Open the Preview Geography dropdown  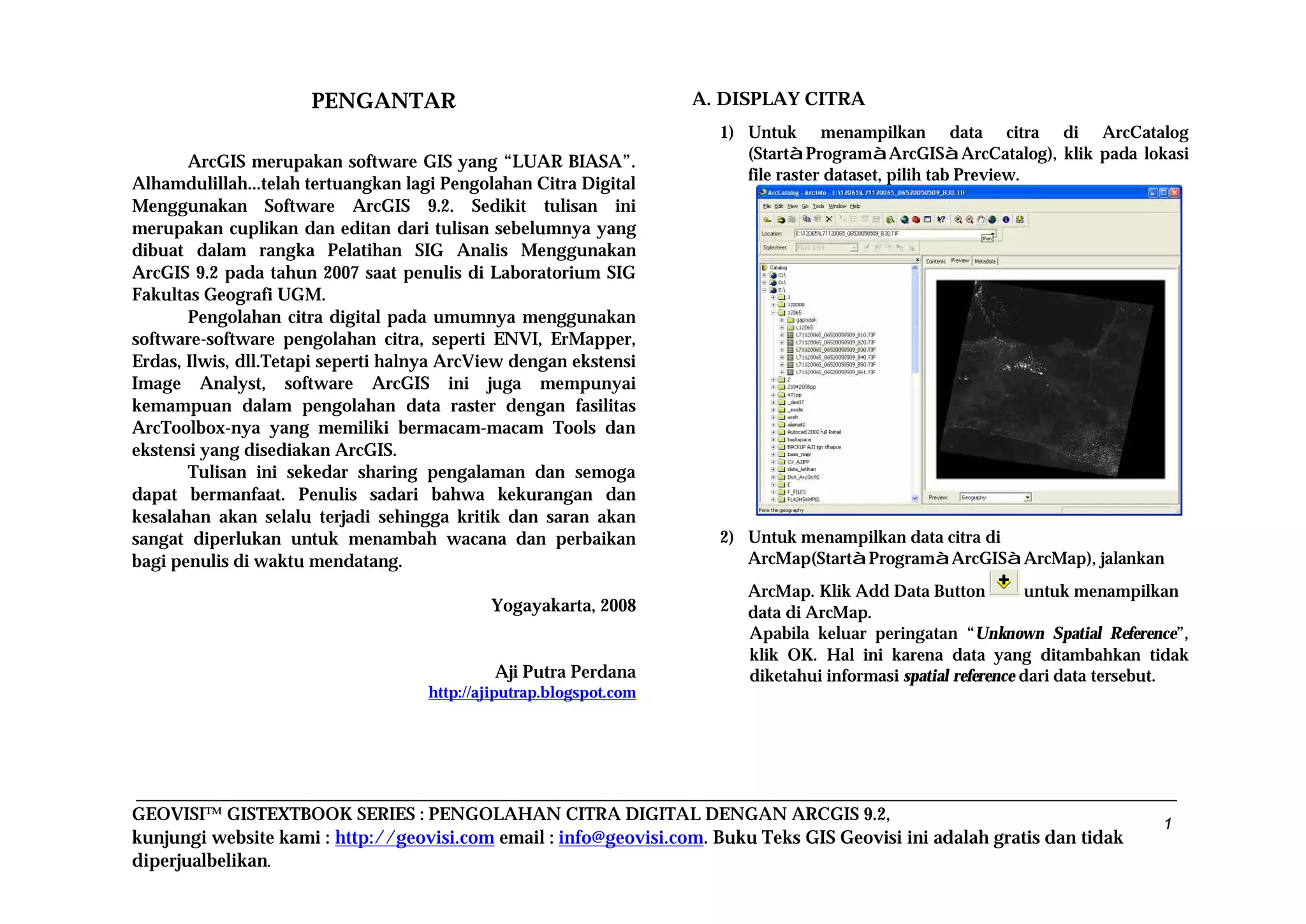pos(1027,497)
